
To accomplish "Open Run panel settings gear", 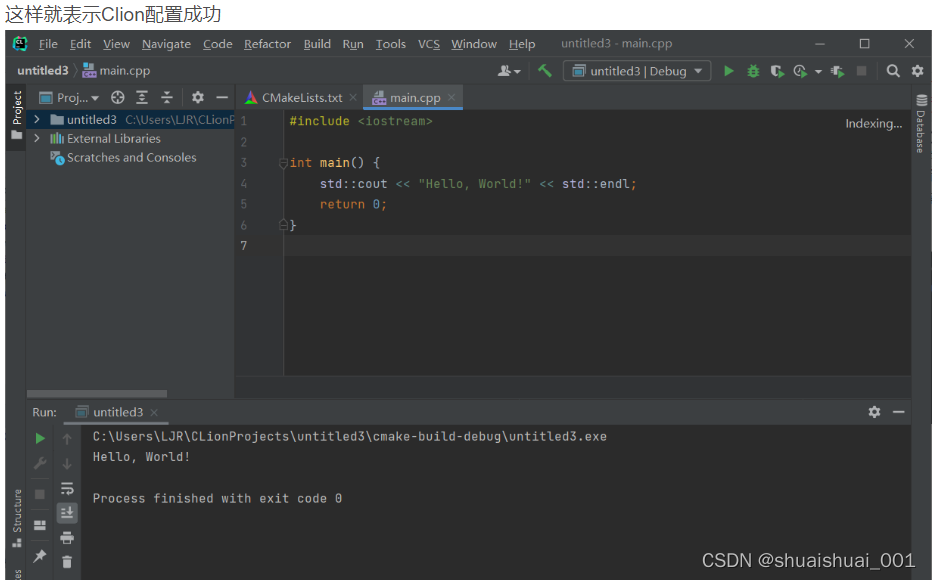I will [874, 412].
